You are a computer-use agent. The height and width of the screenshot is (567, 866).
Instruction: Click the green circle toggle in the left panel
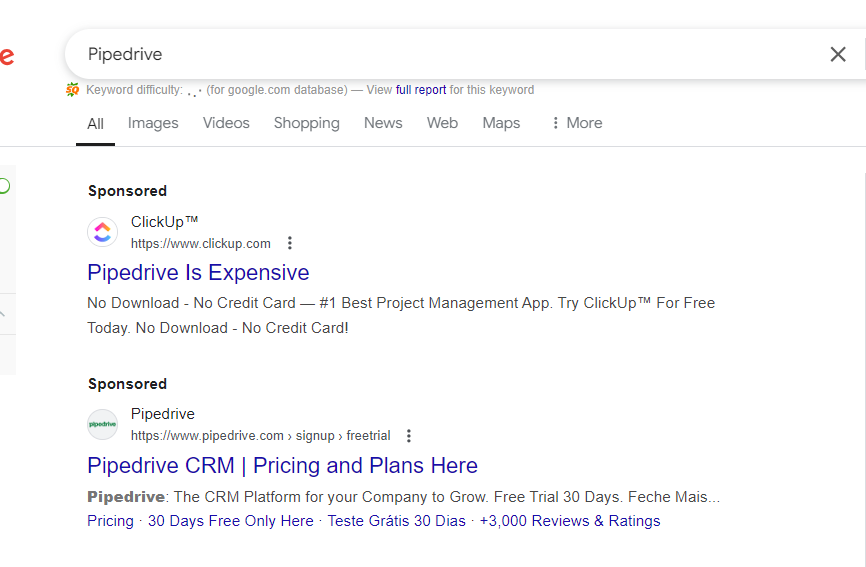tap(4, 186)
